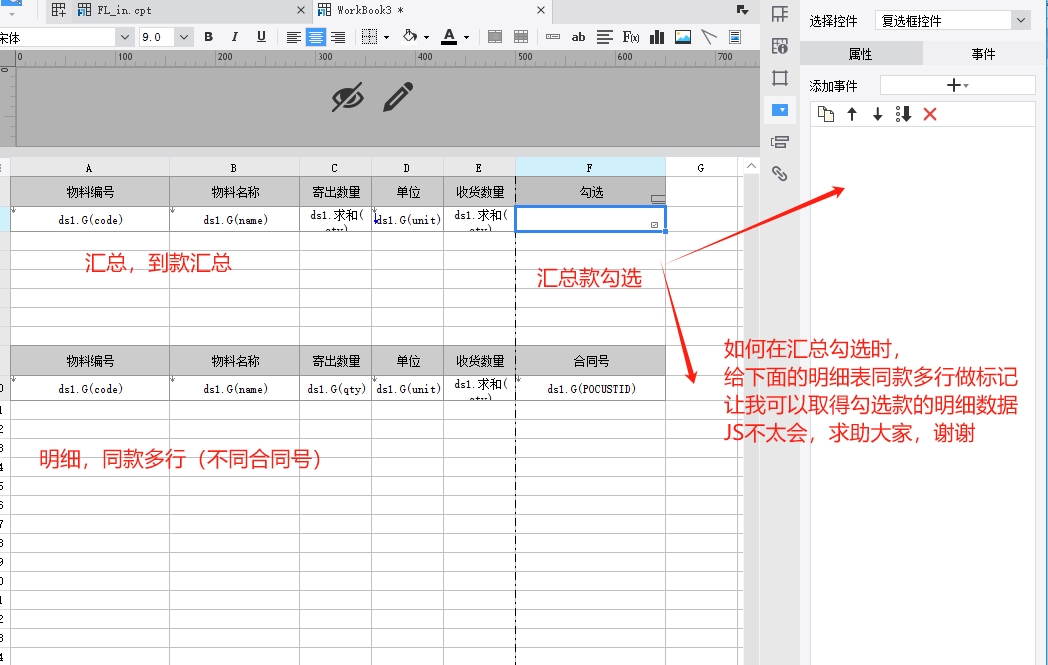The width and height of the screenshot is (1048, 665).
Task: Select column header A
Action: coord(90,168)
